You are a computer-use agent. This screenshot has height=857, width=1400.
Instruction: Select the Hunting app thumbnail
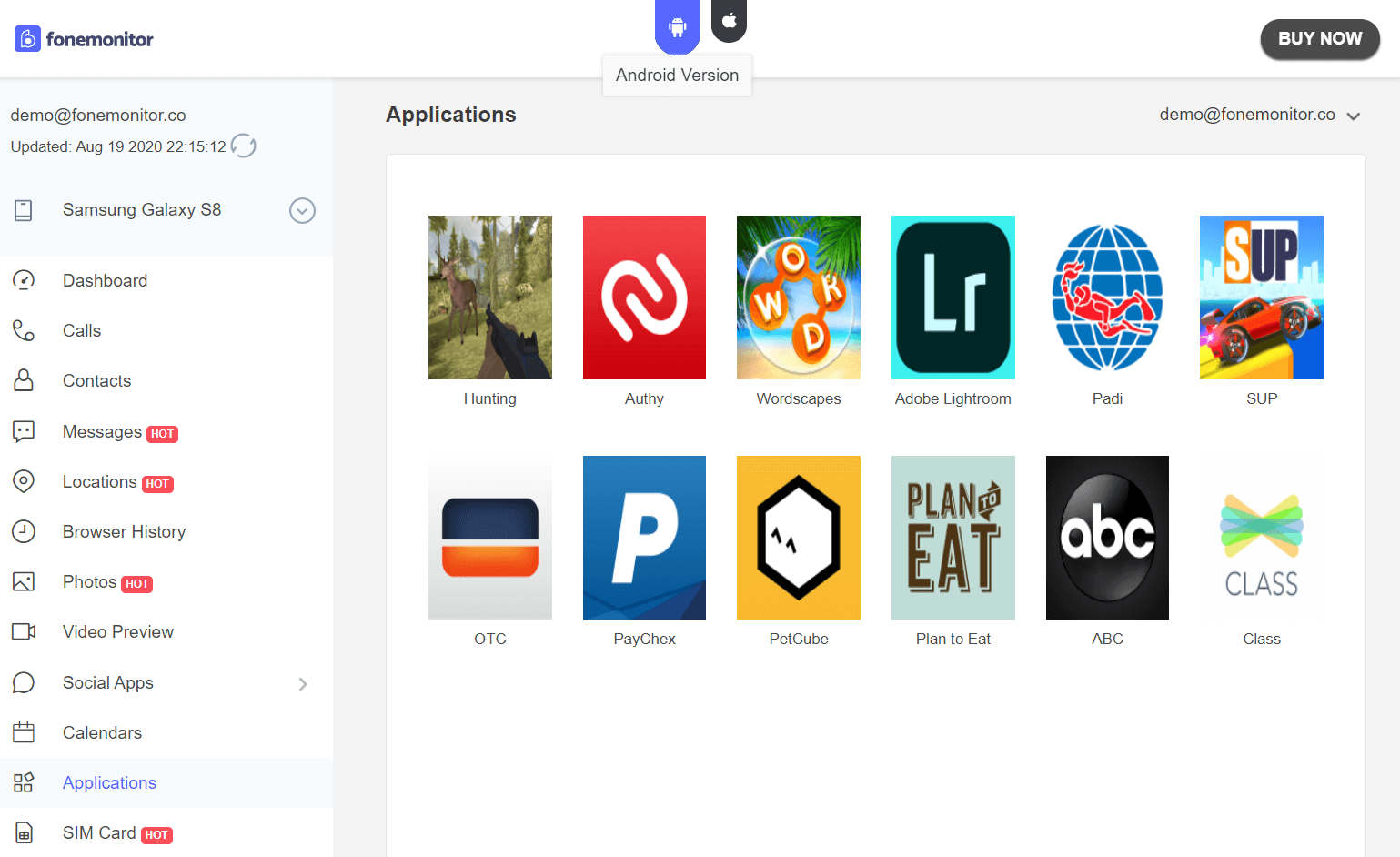[490, 297]
